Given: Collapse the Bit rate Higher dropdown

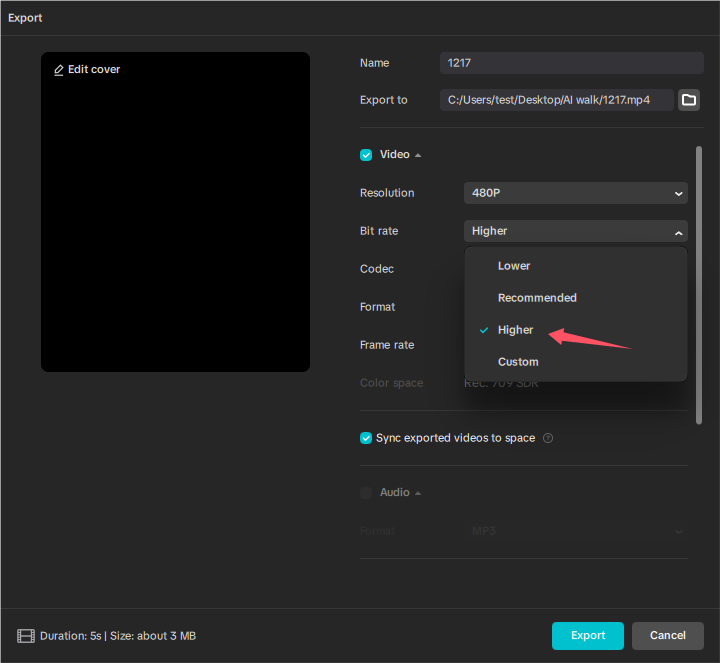Looking at the screenshot, I should (x=576, y=231).
